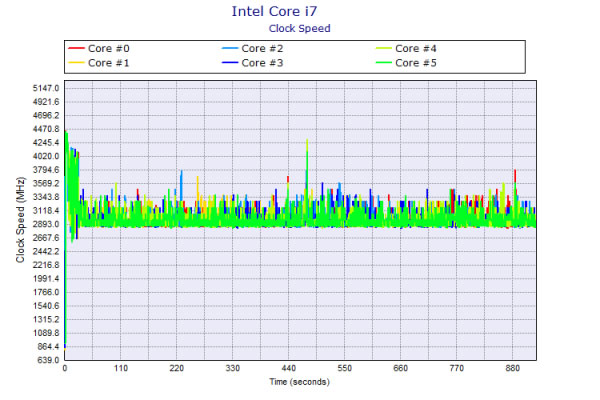Click the 3569.2 y-axis value
This screenshot has width=600, height=400.
point(46,183)
